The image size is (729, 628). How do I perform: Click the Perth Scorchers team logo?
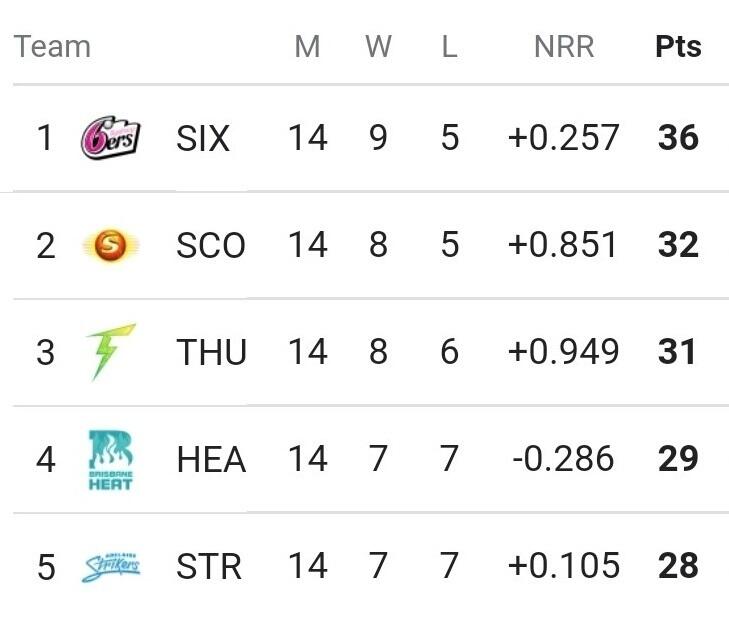click(x=110, y=245)
